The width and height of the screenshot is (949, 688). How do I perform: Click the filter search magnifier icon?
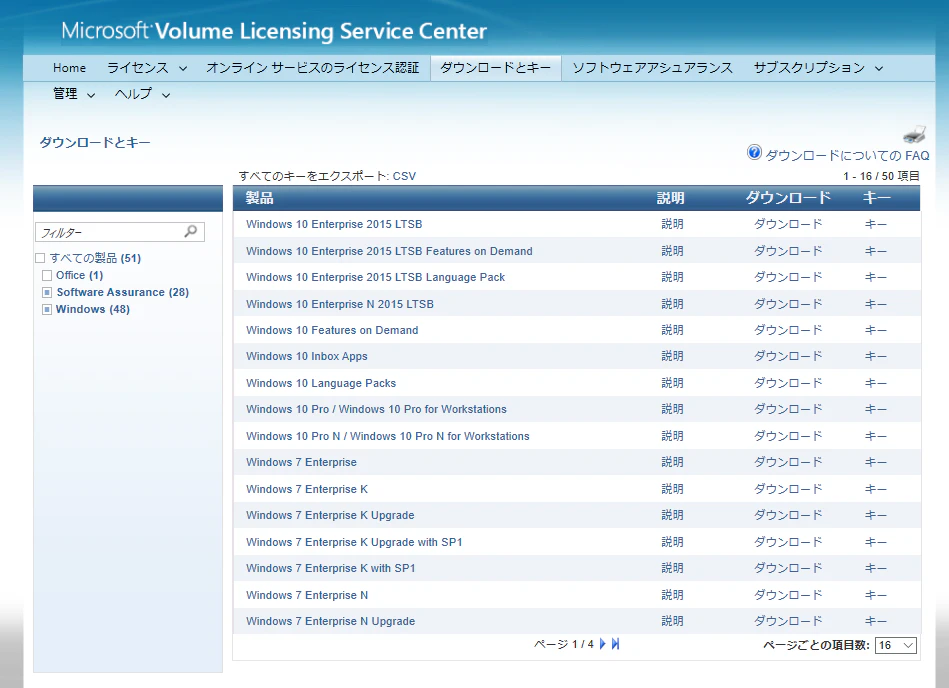(x=191, y=231)
